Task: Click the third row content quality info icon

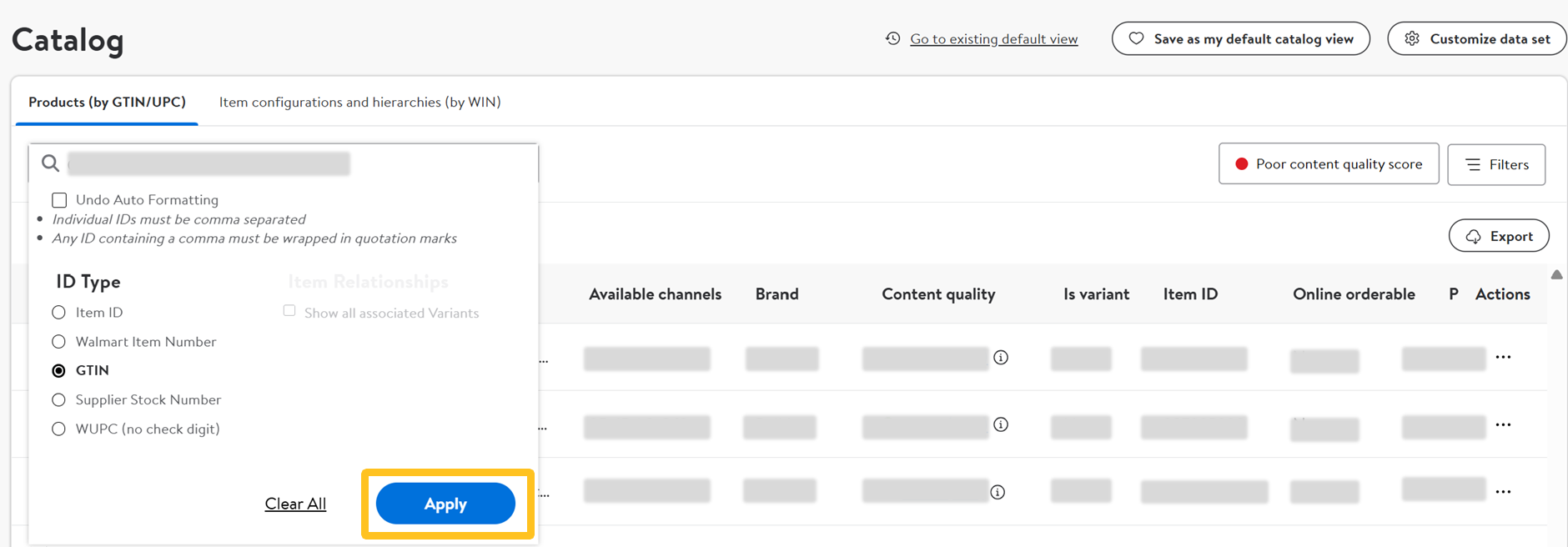Action: [x=998, y=492]
